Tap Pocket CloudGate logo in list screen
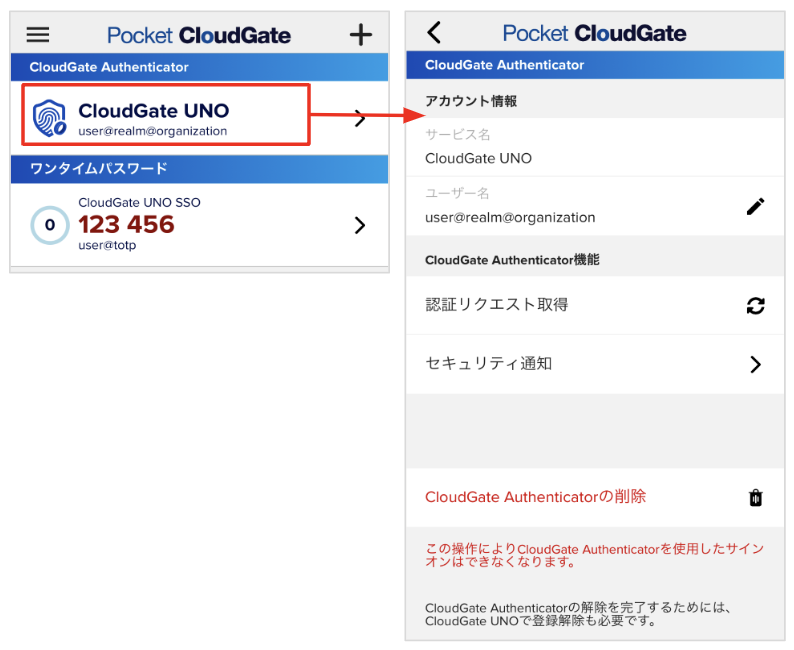 199,35
